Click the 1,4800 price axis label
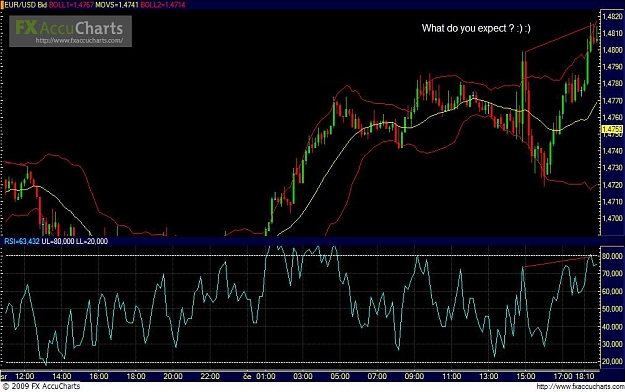625x392 pixels. 612,50
